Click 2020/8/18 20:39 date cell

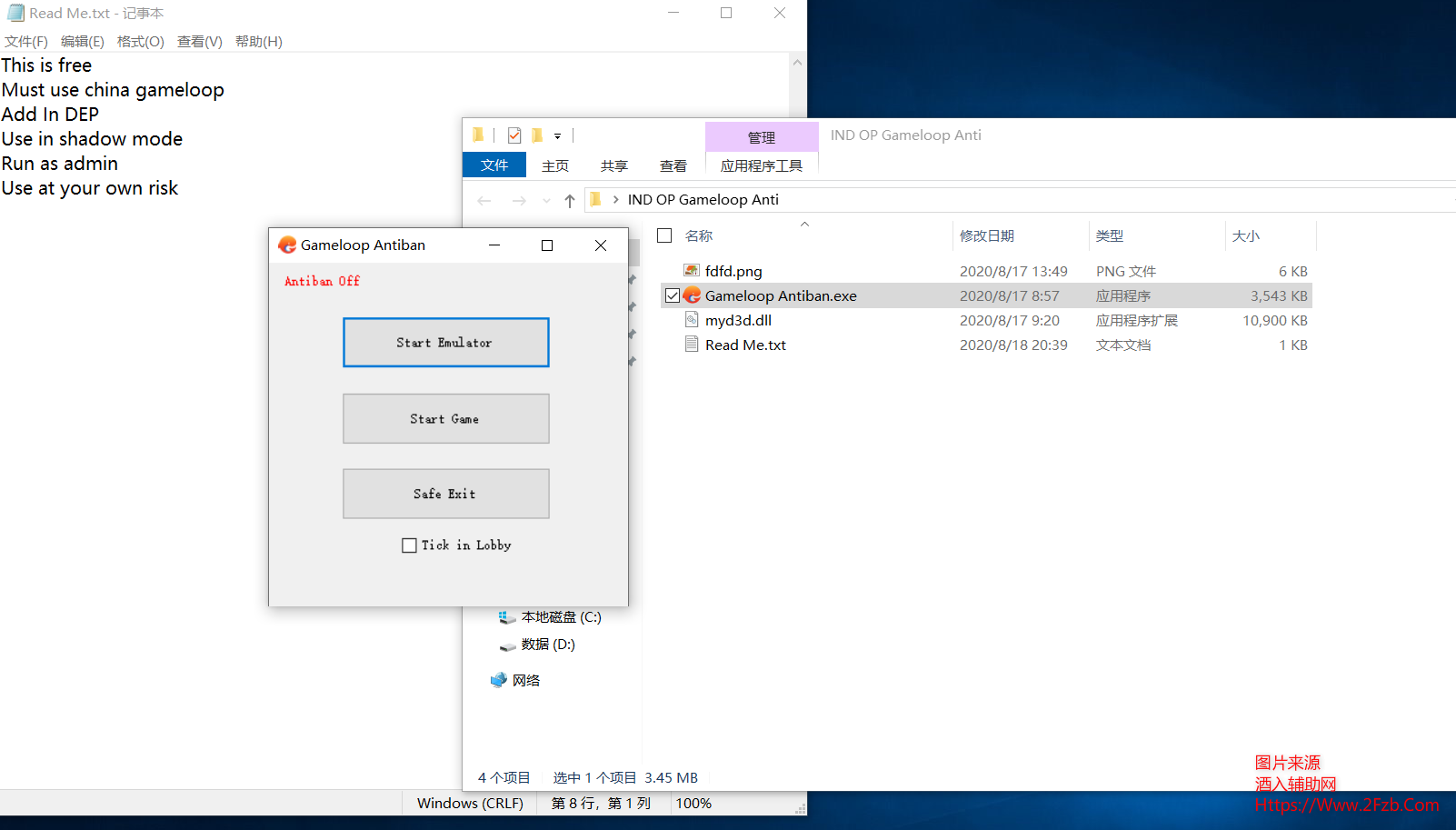1013,345
